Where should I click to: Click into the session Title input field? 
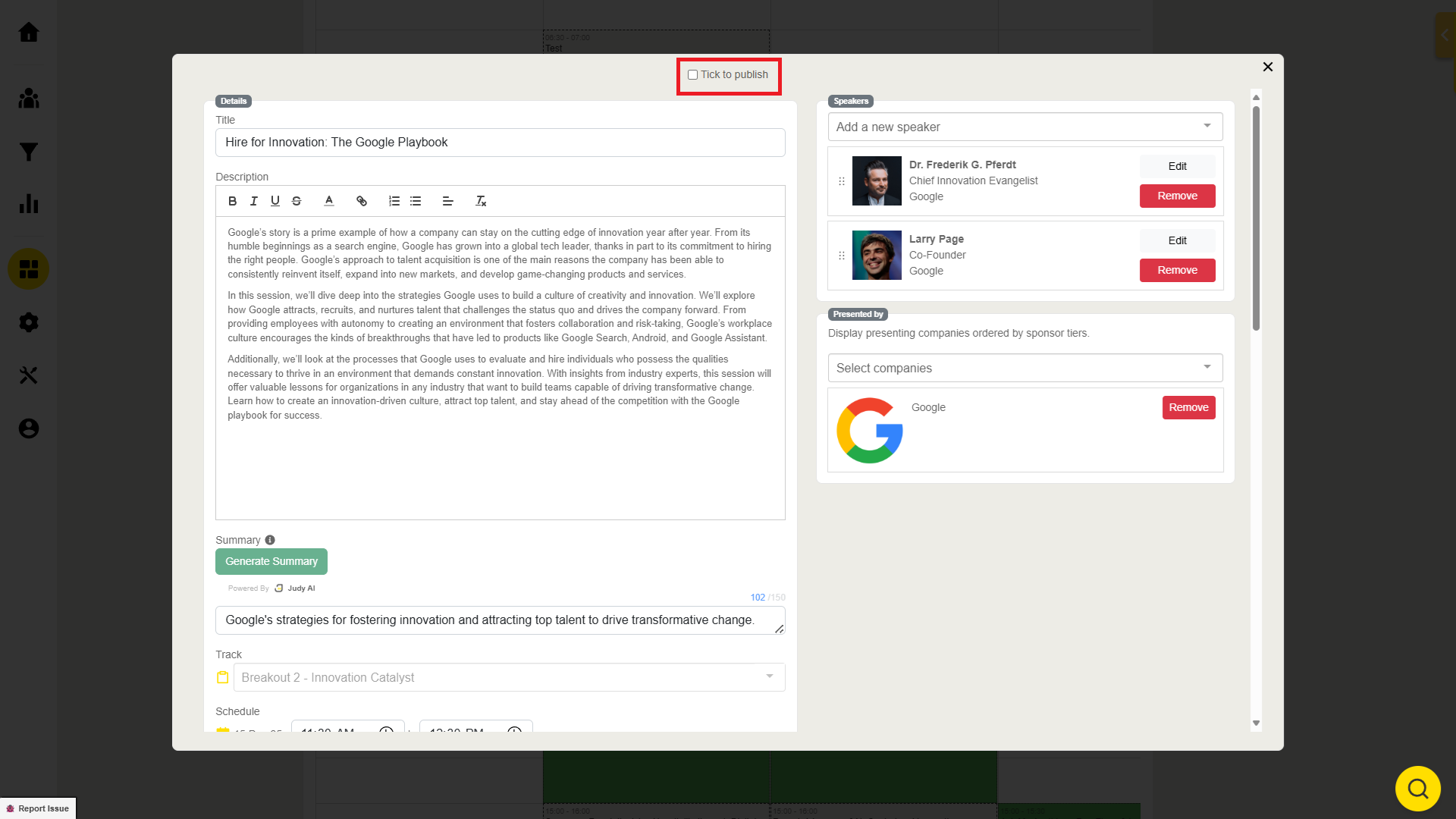500,143
